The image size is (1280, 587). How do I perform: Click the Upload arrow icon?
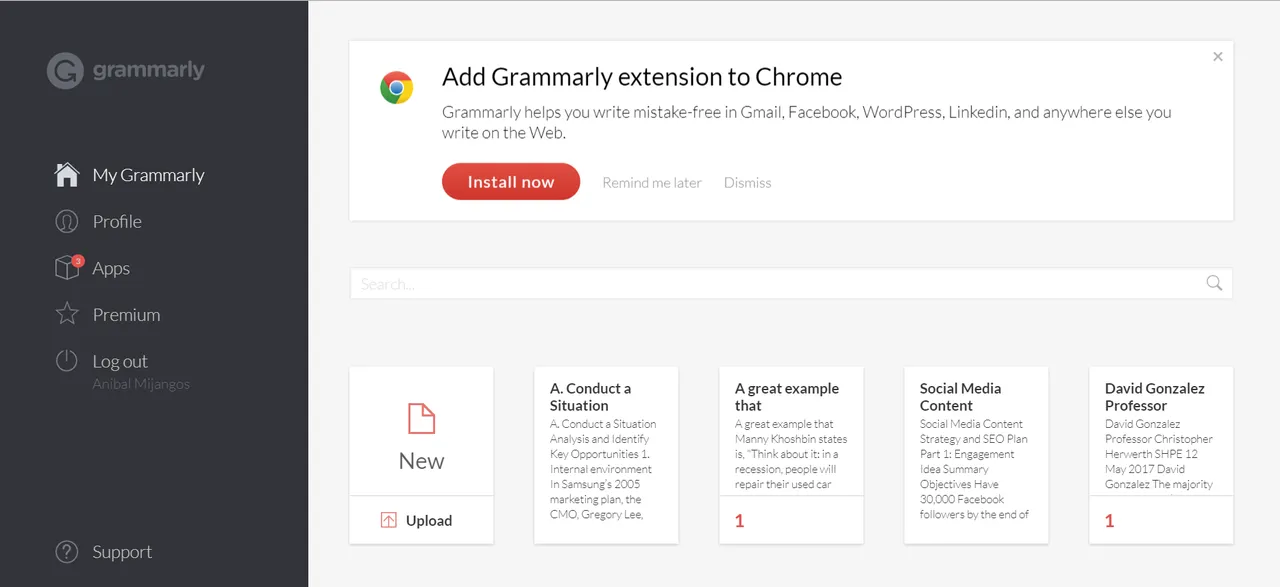coord(389,520)
